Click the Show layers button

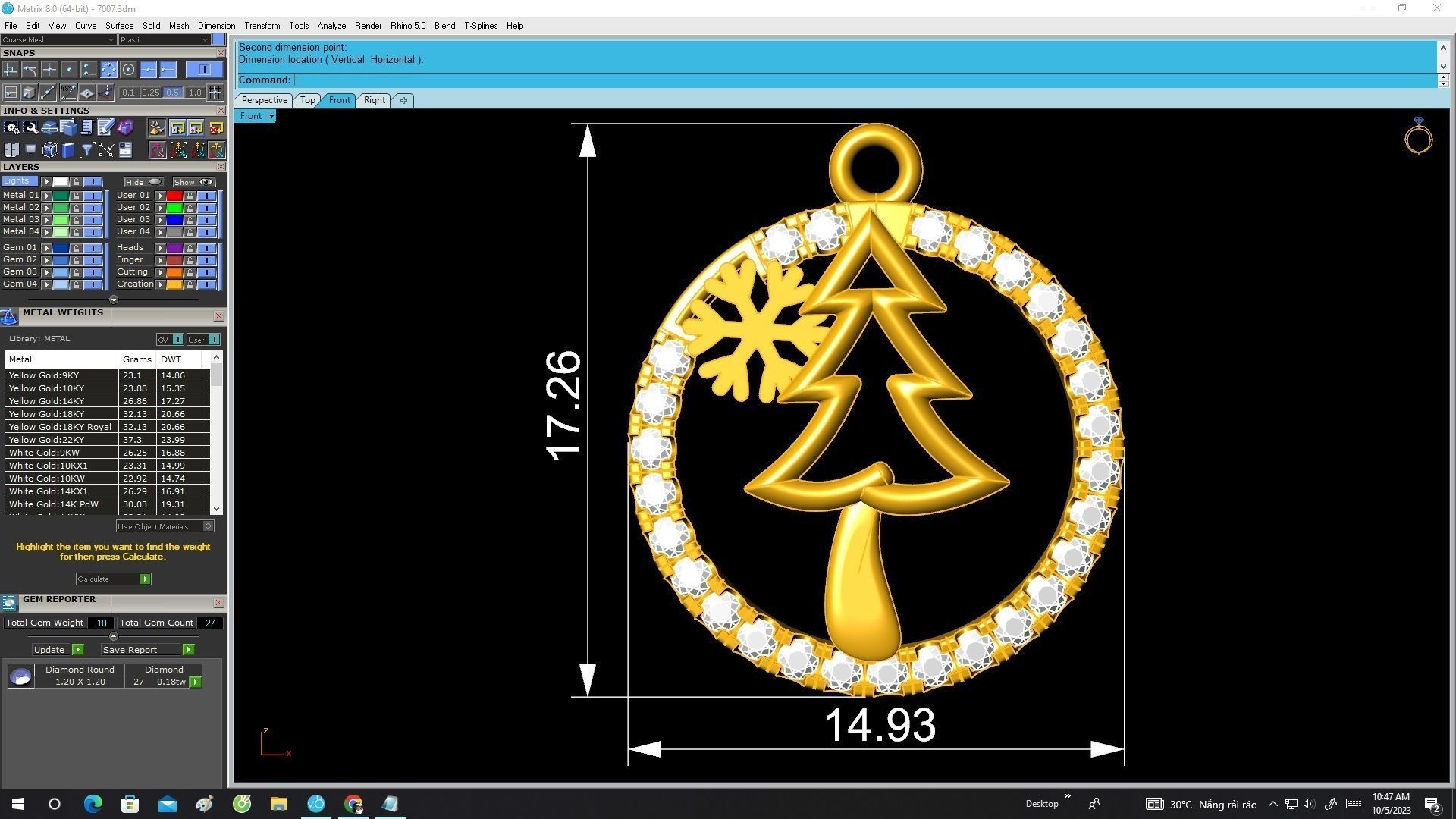coord(193,183)
